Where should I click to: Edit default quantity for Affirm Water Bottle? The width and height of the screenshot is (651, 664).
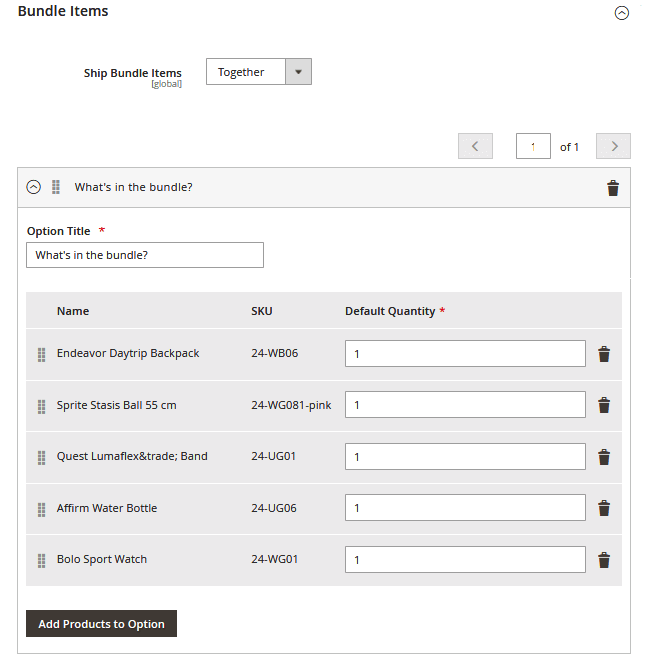465,508
